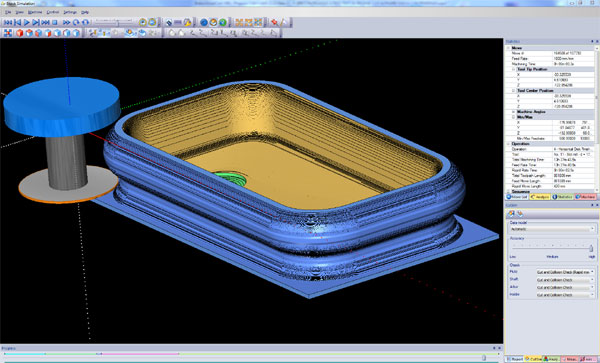The width and height of the screenshot is (600, 363).
Task: Expand the Machine Angles group
Action: click(514, 112)
